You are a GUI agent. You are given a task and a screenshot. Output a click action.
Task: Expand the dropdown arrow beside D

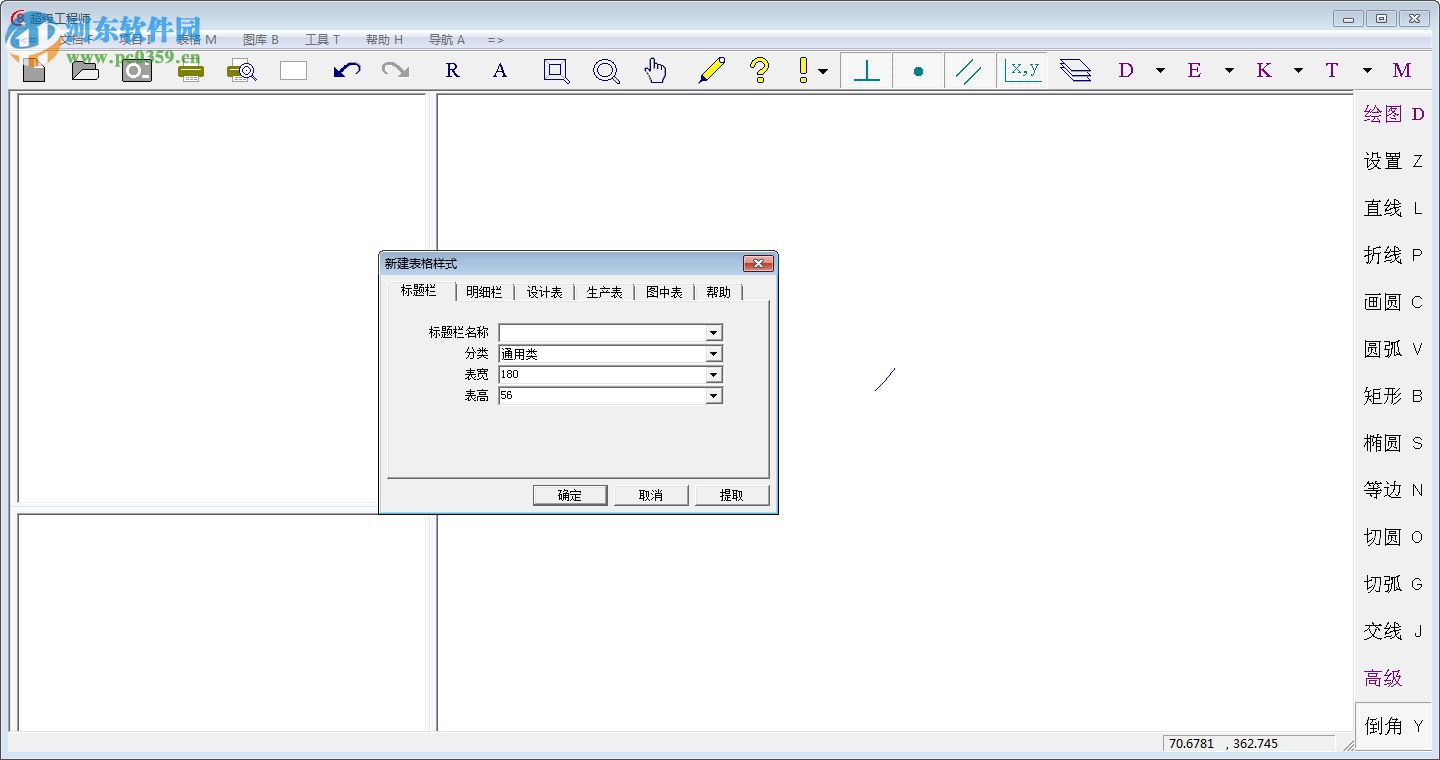pos(1160,71)
